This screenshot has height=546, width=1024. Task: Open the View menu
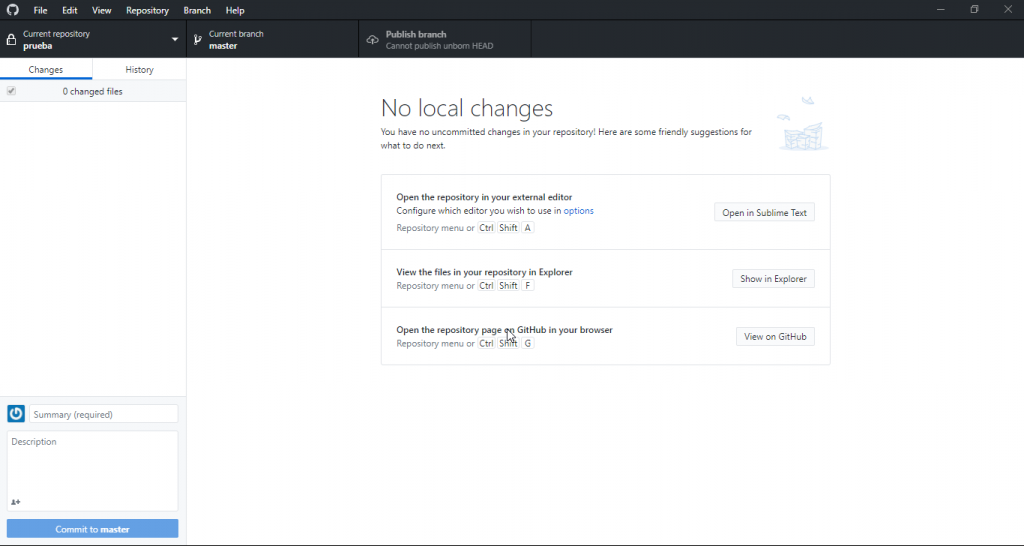(101, 10)
